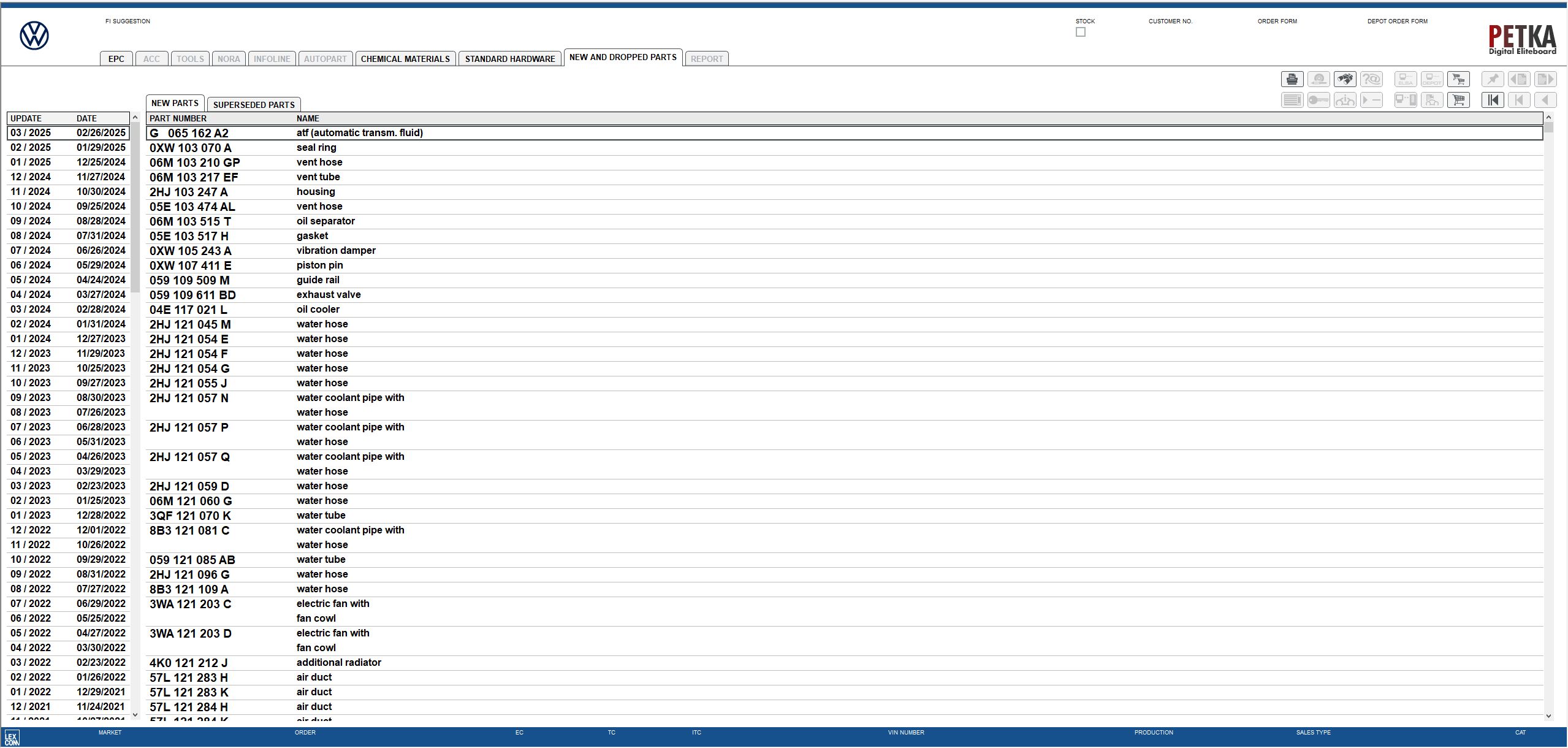
Task: Open the CHEMICAL MATERIALS tab
Action: [405, 59]
